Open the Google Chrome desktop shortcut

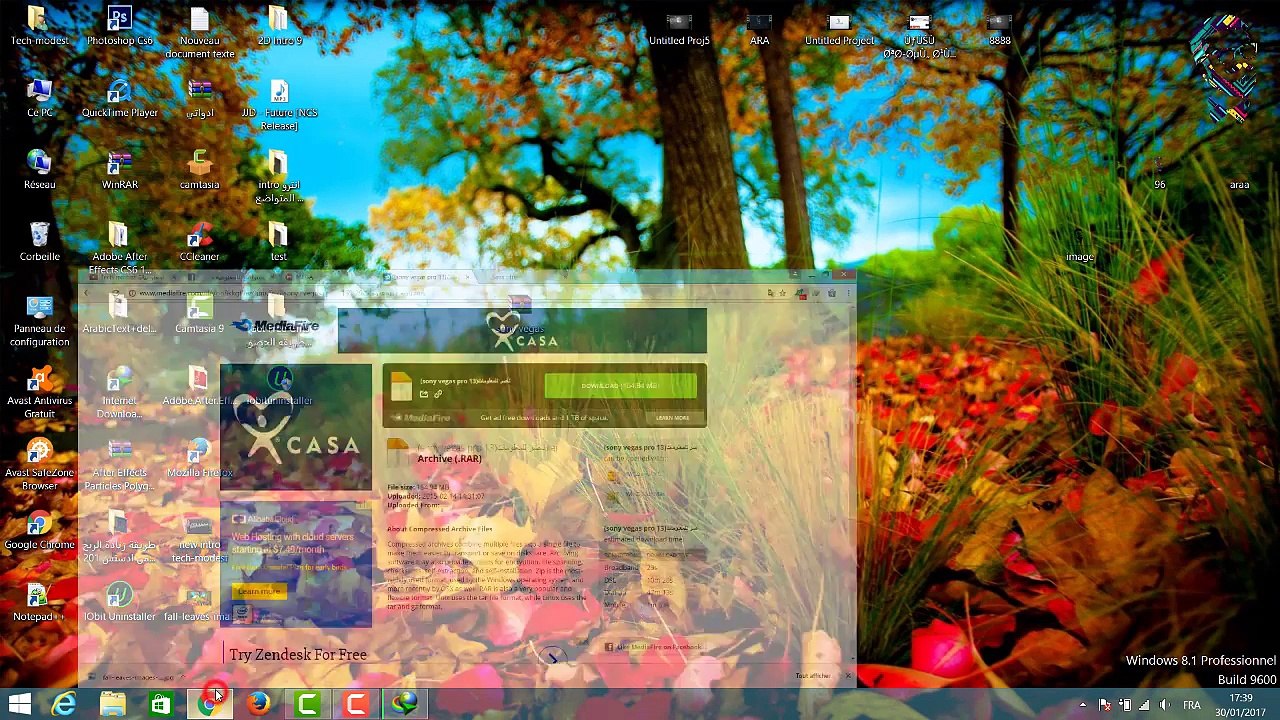tap(39, 531)
